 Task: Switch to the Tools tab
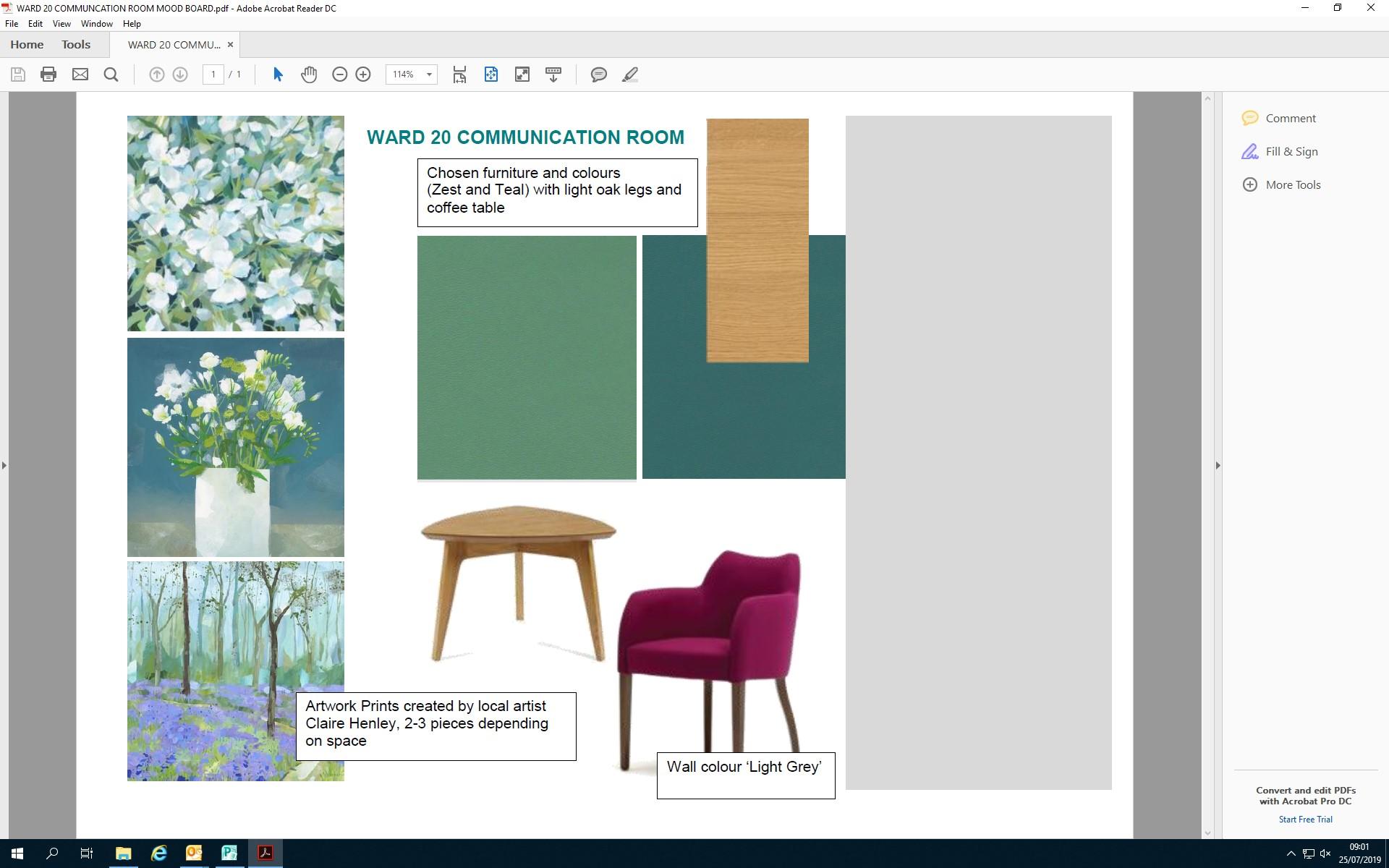(76, 45)
